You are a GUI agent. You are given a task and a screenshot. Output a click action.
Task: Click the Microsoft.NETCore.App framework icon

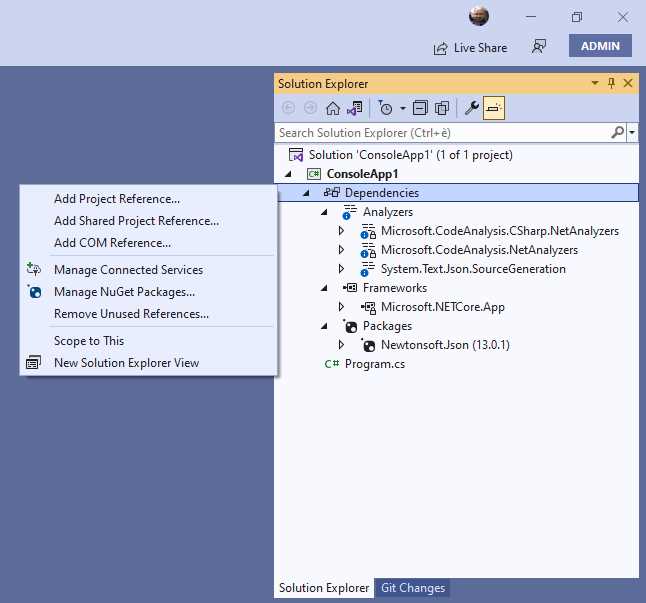[368, 307]
